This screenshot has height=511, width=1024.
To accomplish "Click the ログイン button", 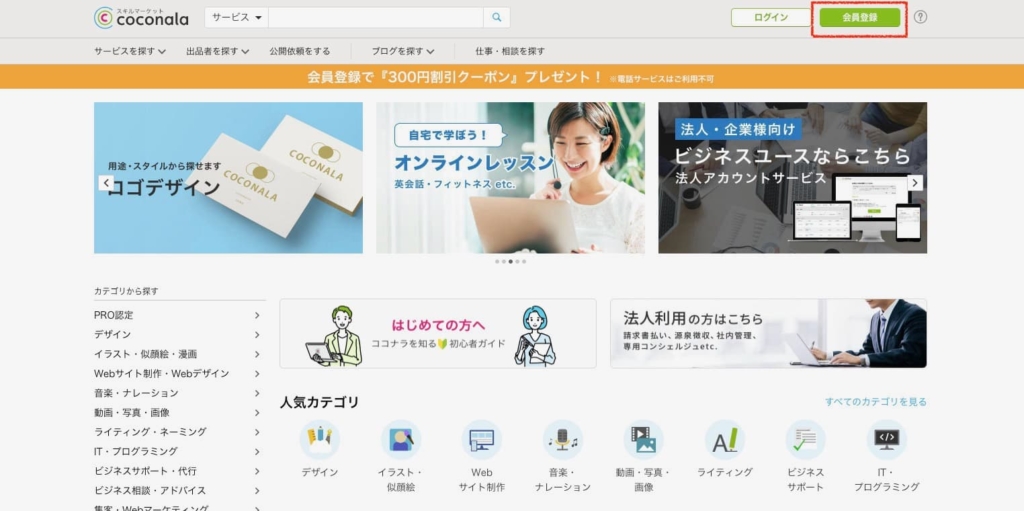I will pyautogui.click(x=771, y=18).
